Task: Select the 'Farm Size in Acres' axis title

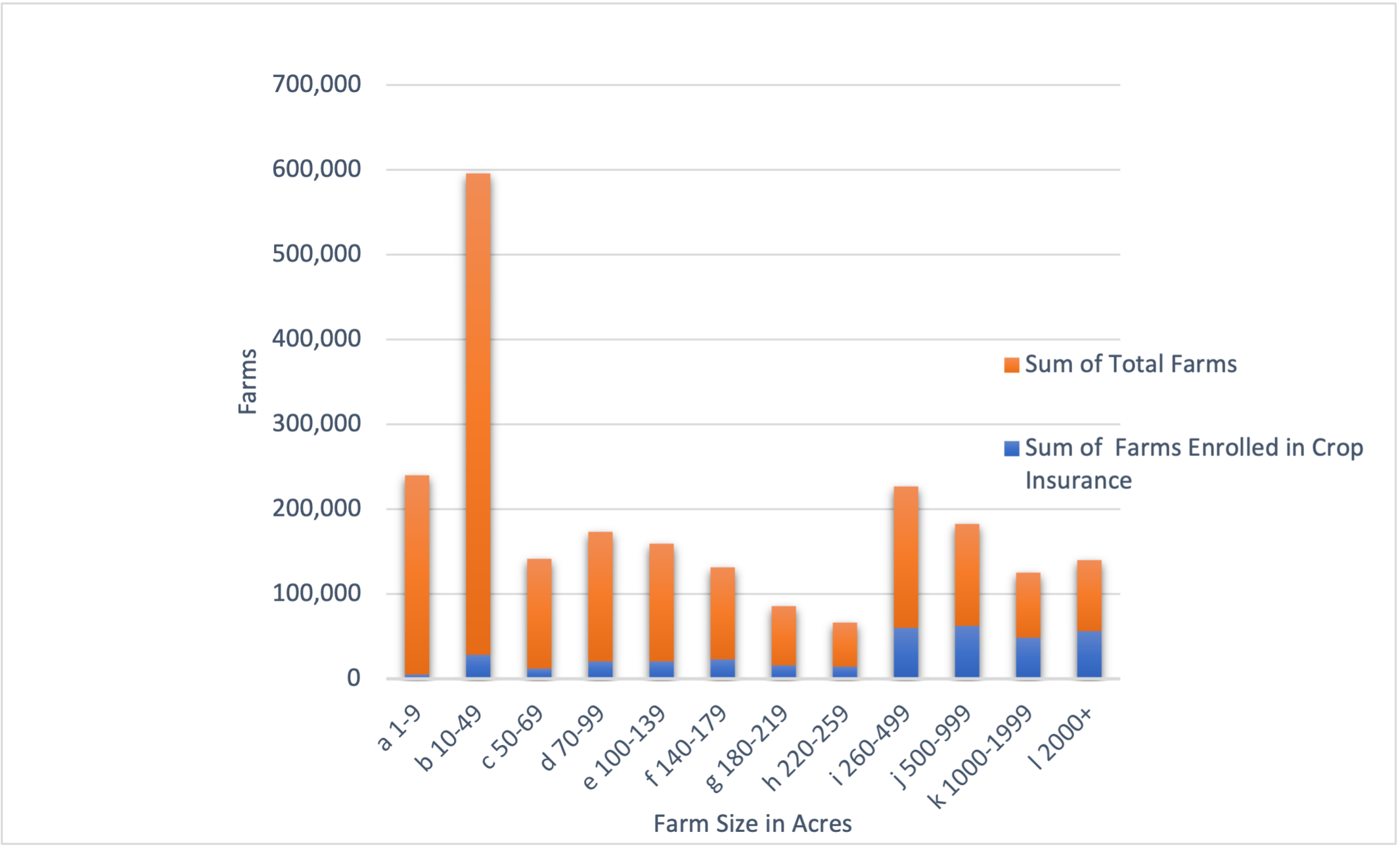Action: coord(752,823)
